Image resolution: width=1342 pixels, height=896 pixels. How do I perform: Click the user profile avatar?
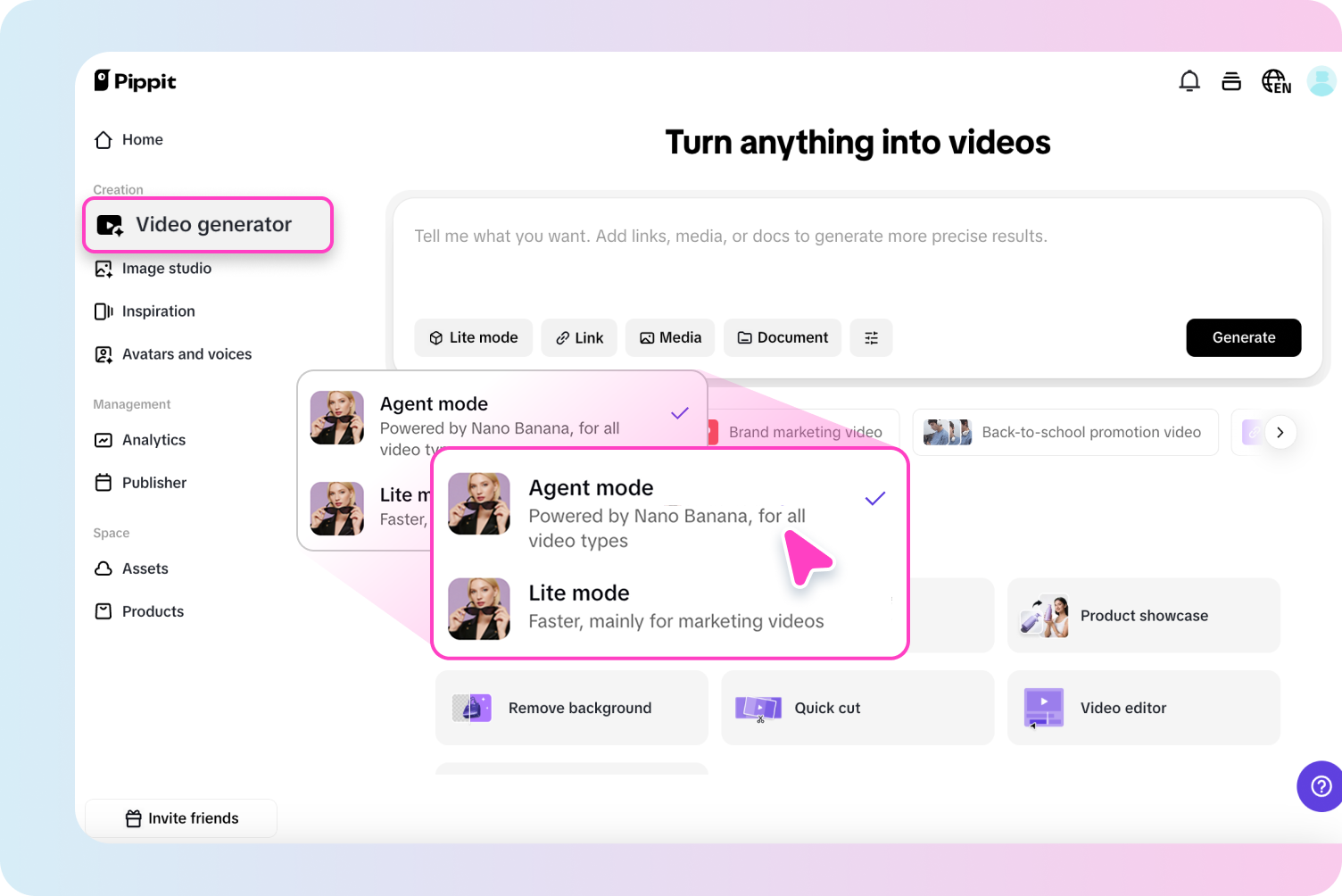[1321, 82]
